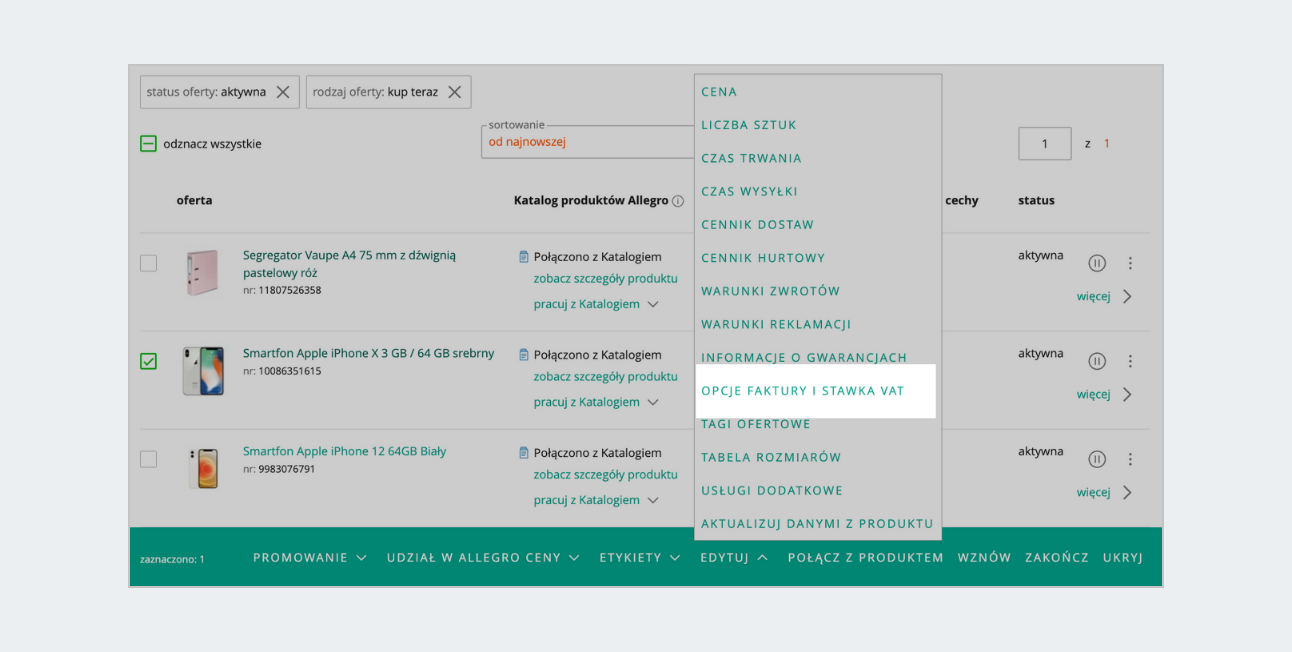Click the pink segregator thumbnail
This screenshot has width=1292, height=652.
[x=203, y=272]
